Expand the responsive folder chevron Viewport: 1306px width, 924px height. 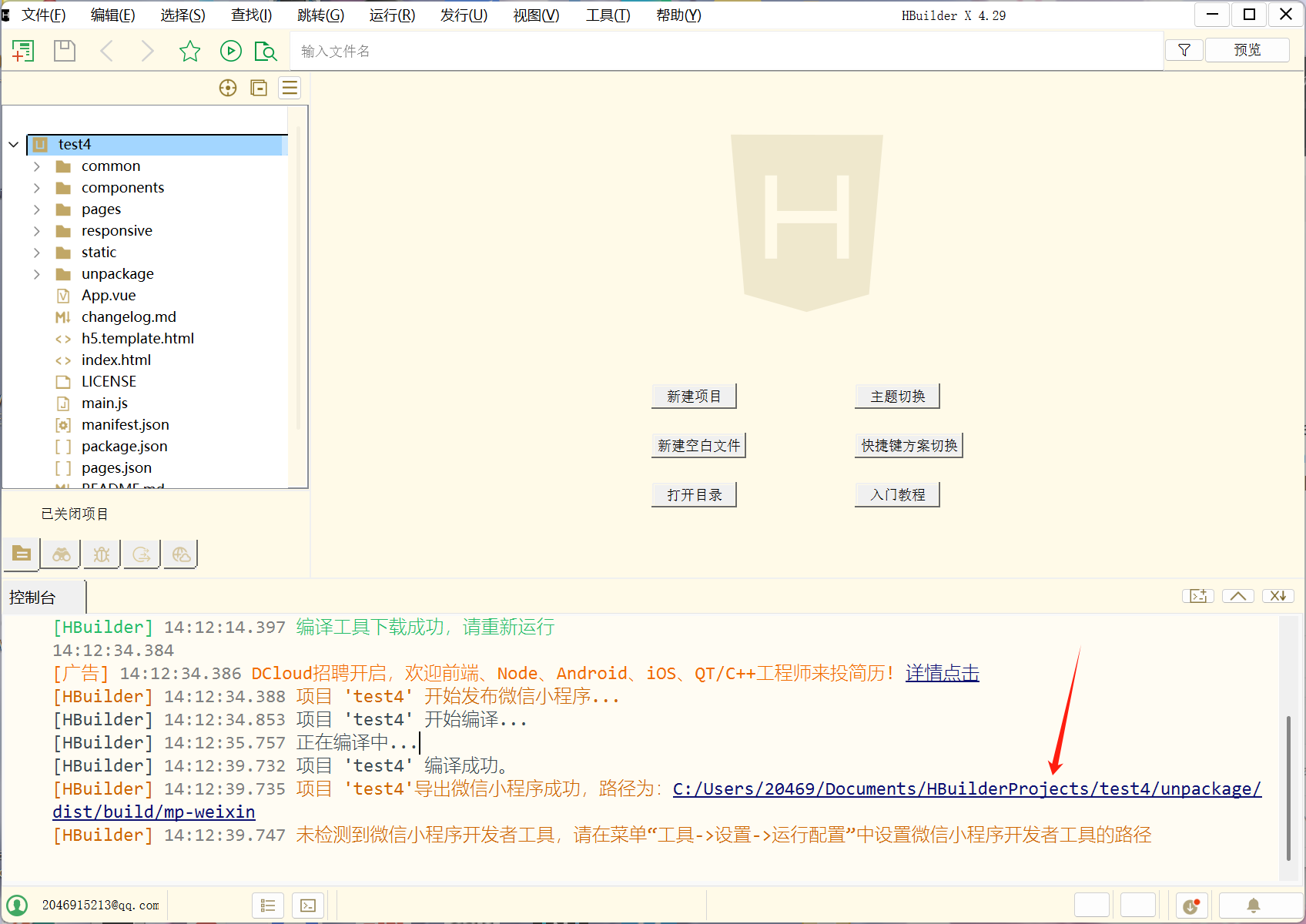[36, 231]
